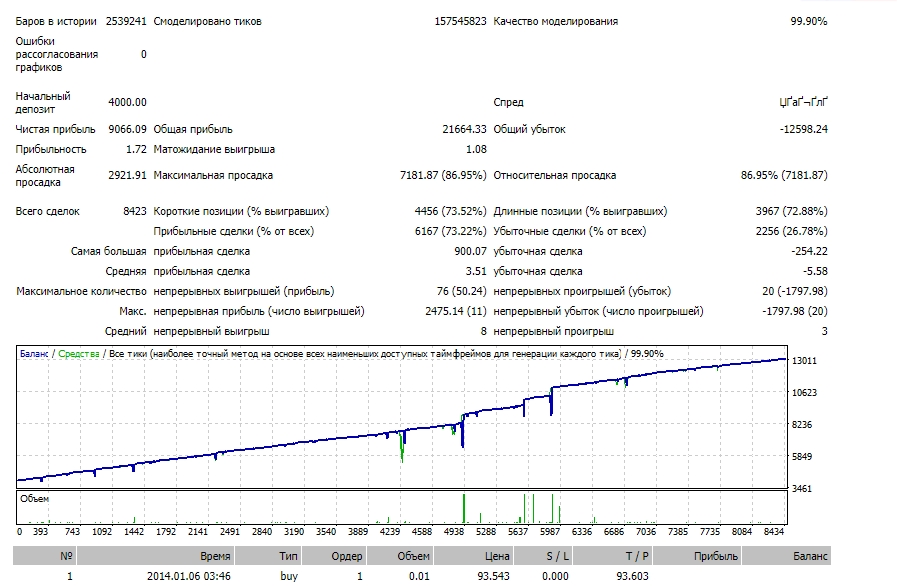This screenshot has height=586, width=897.
Task: Click "Баланс" in the chart legend
Action: click(x=34, y=354)
